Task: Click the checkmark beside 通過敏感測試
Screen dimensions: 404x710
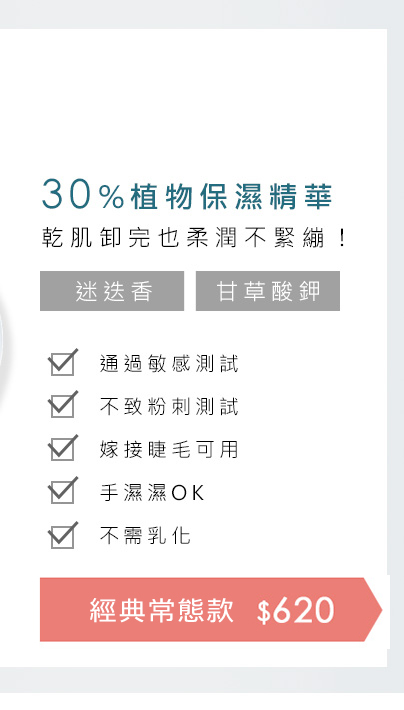Action: pyautogui.click(x=63, y=362)
